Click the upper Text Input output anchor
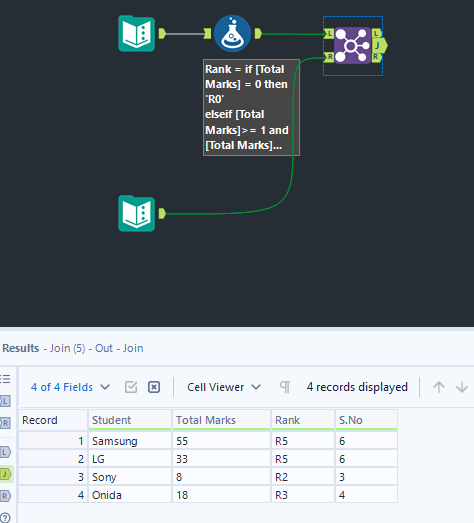This screenshot has height=523, width=474. (162, 33)
